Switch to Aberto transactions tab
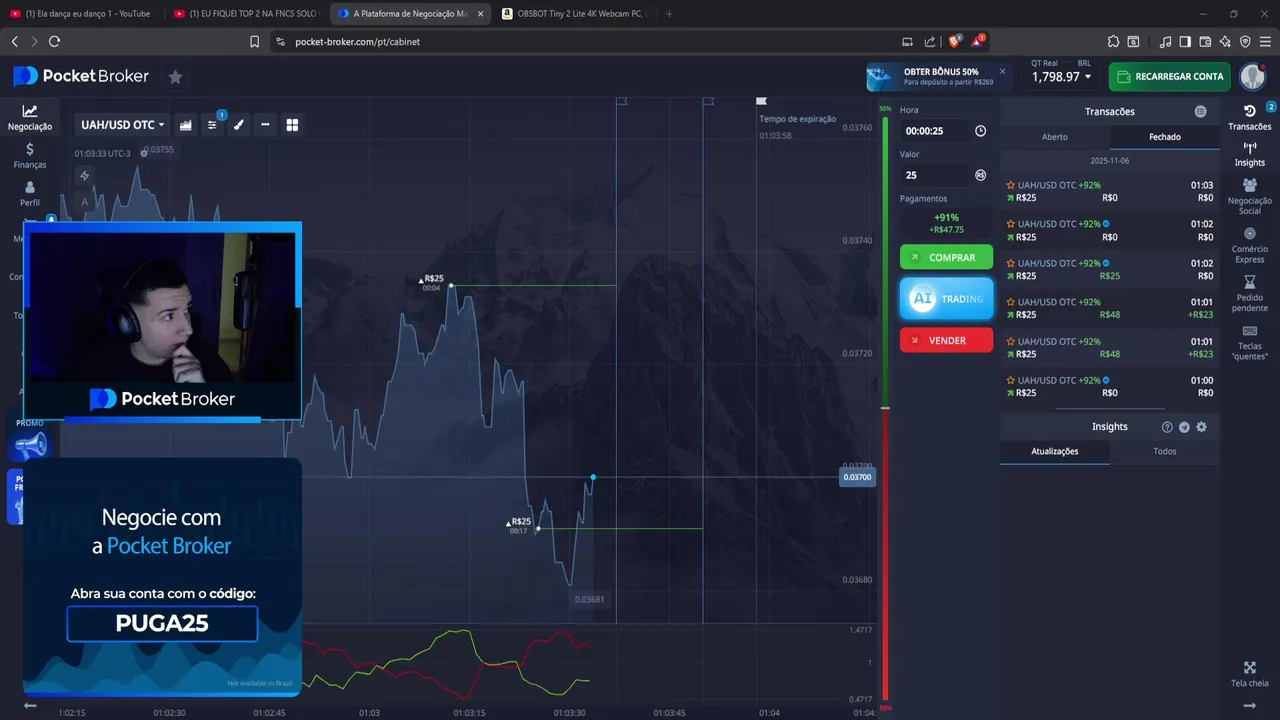Screen dimensions: 1280x720 1055,137
